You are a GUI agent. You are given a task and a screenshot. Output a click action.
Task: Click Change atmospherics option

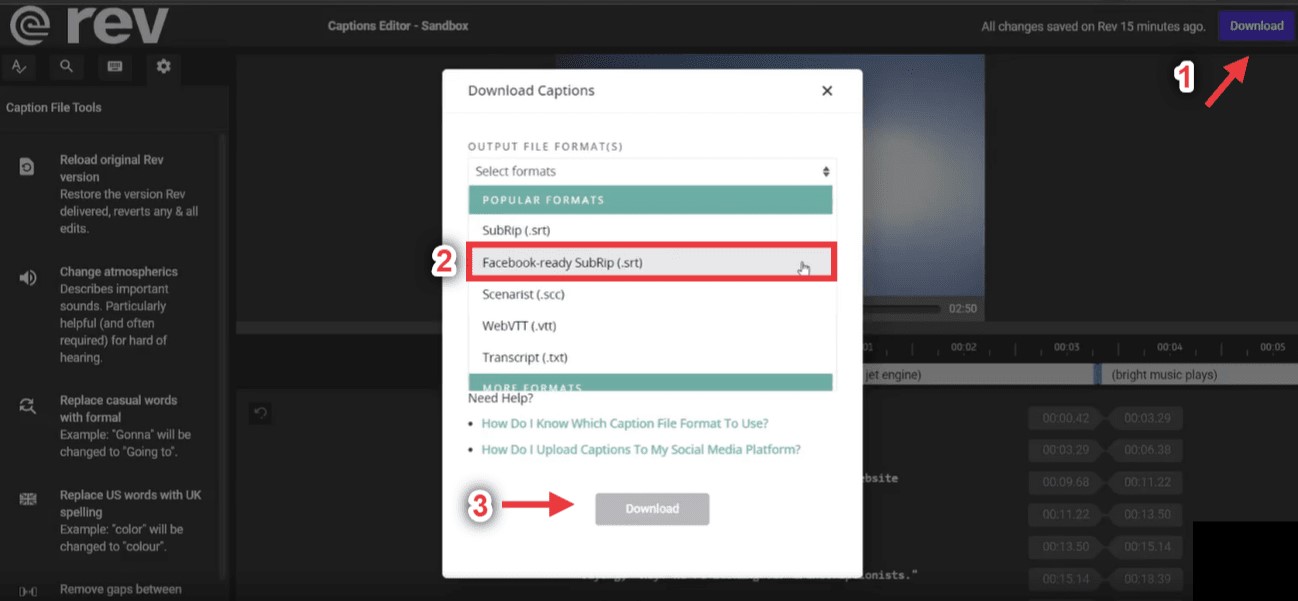pos(119,272)
